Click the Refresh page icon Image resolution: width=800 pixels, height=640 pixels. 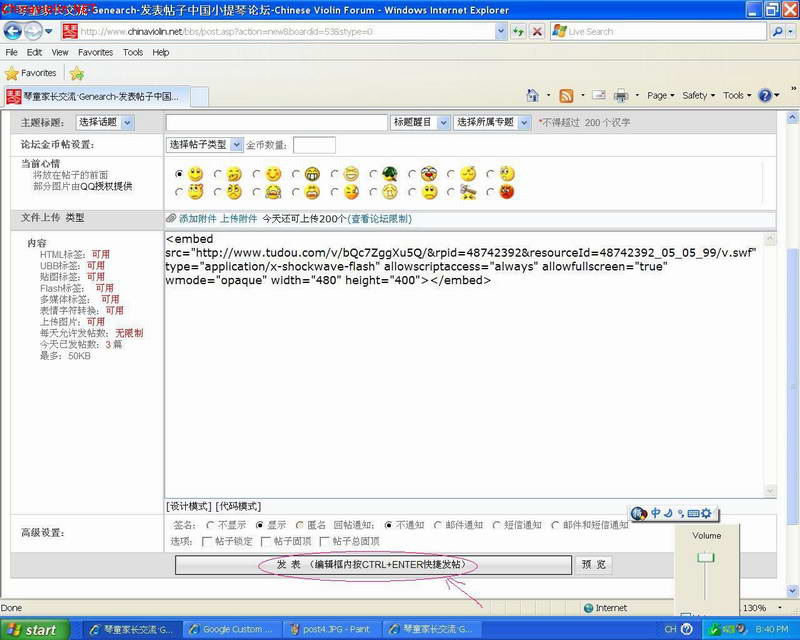pyautogui.click(x=518, y=32)
